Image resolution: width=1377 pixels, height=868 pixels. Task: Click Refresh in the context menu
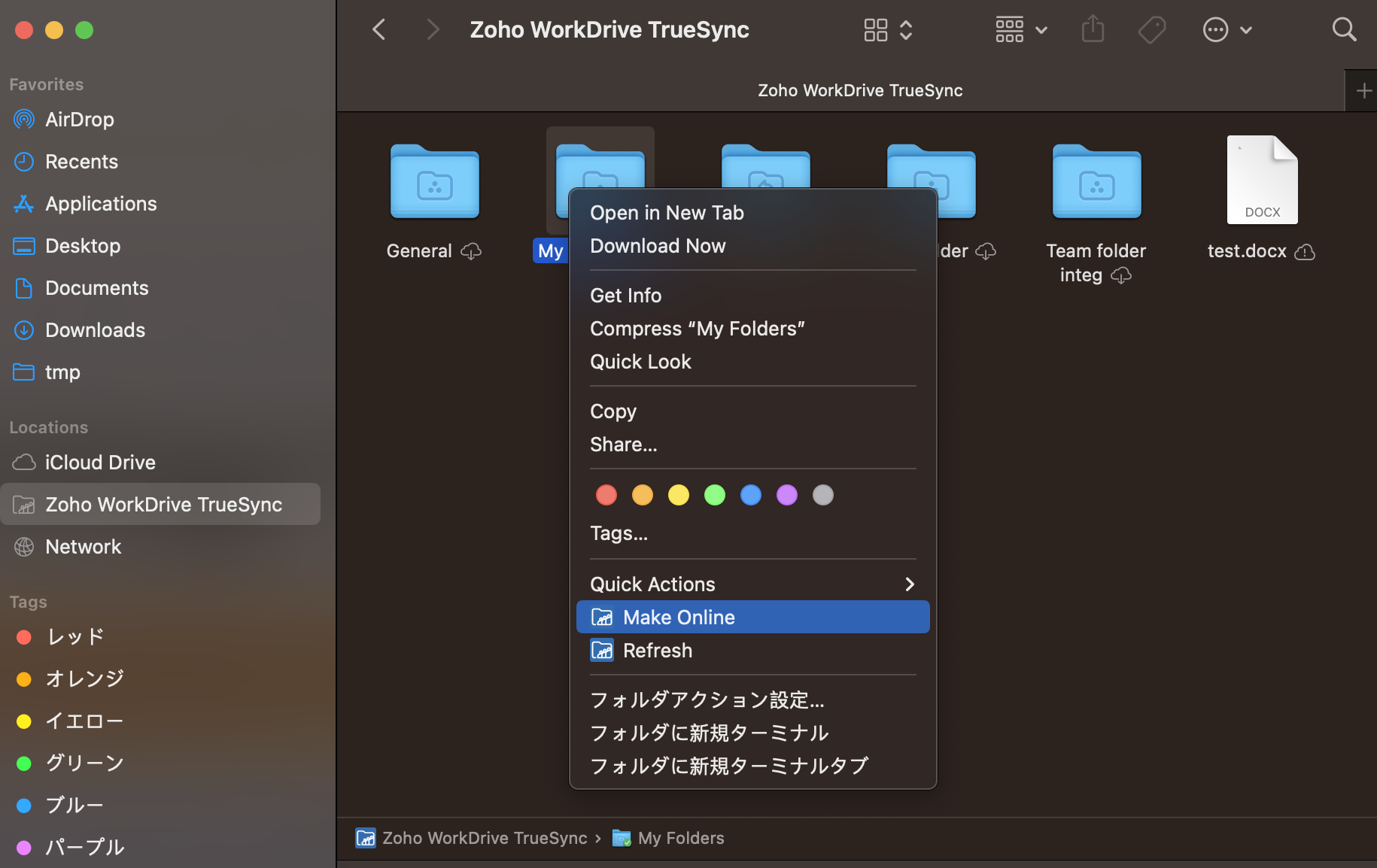click(x=657, y=651)
